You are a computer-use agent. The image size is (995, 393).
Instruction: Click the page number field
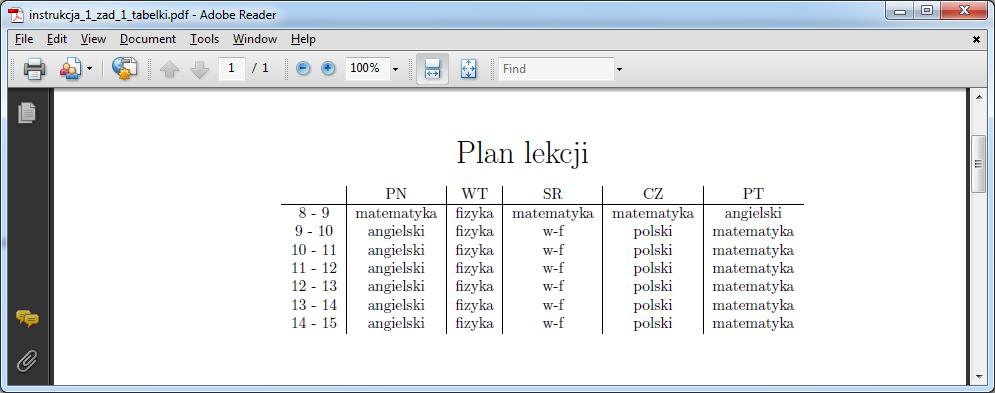[x=232, y=69]
